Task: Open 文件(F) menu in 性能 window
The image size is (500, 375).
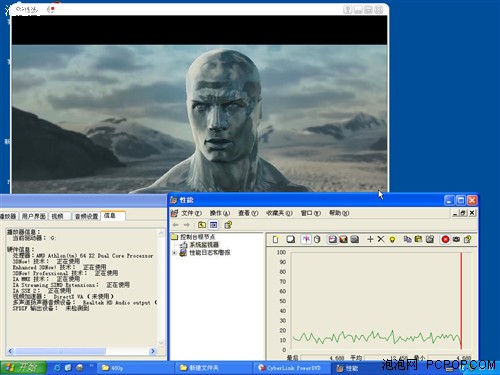Action: [191, 213]
